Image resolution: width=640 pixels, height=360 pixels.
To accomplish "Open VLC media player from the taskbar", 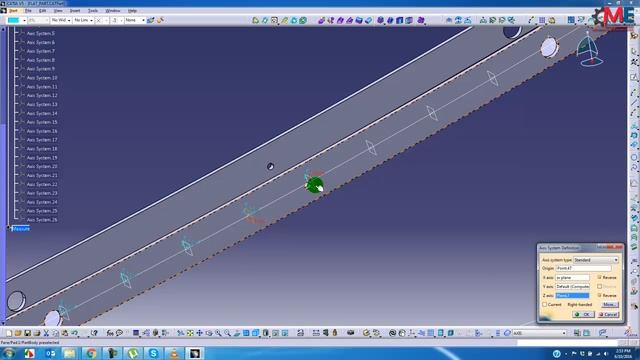I will pos(174,353).
